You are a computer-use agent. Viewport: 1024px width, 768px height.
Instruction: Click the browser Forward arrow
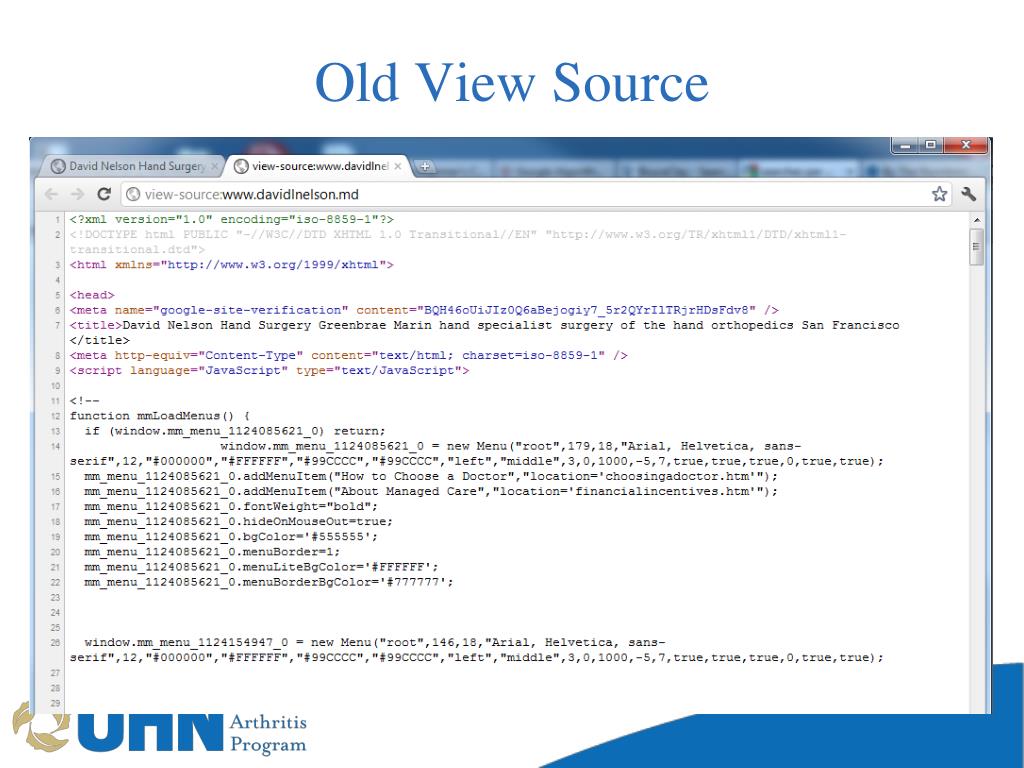[x=76, y=193]
